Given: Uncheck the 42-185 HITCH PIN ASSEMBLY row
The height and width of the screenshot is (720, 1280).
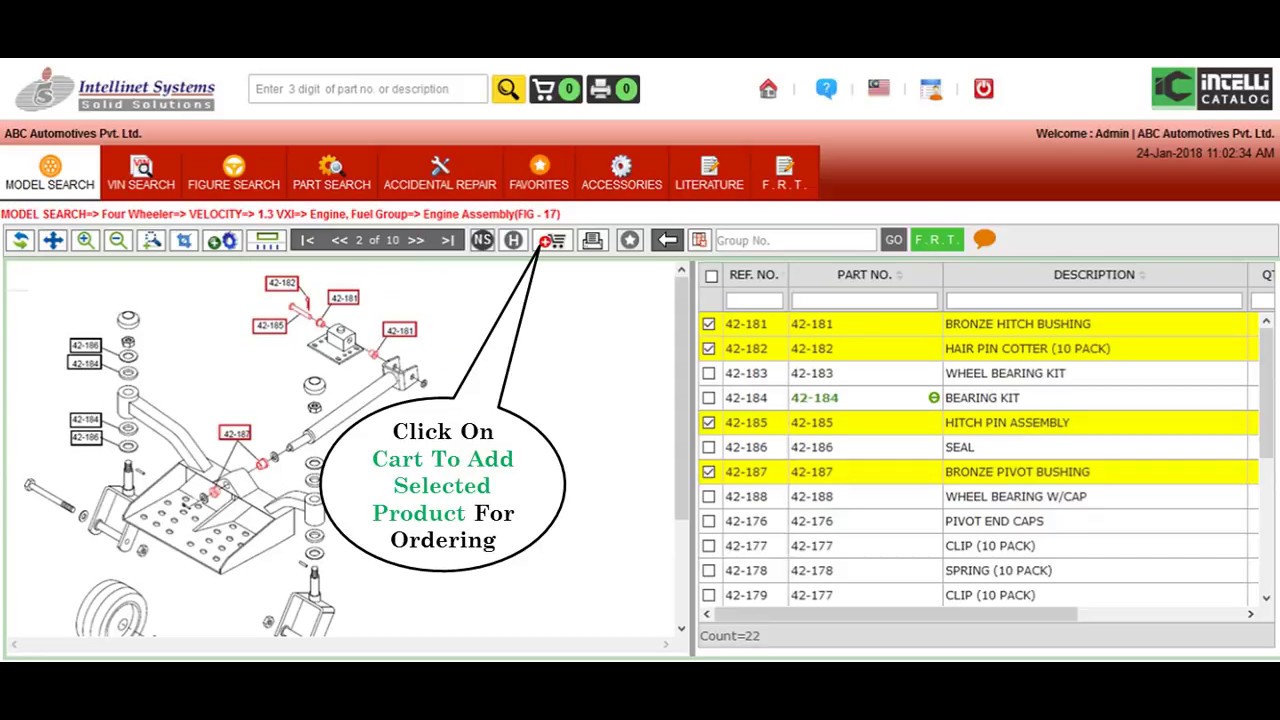Looking at the screenshot, I should 709,423.
